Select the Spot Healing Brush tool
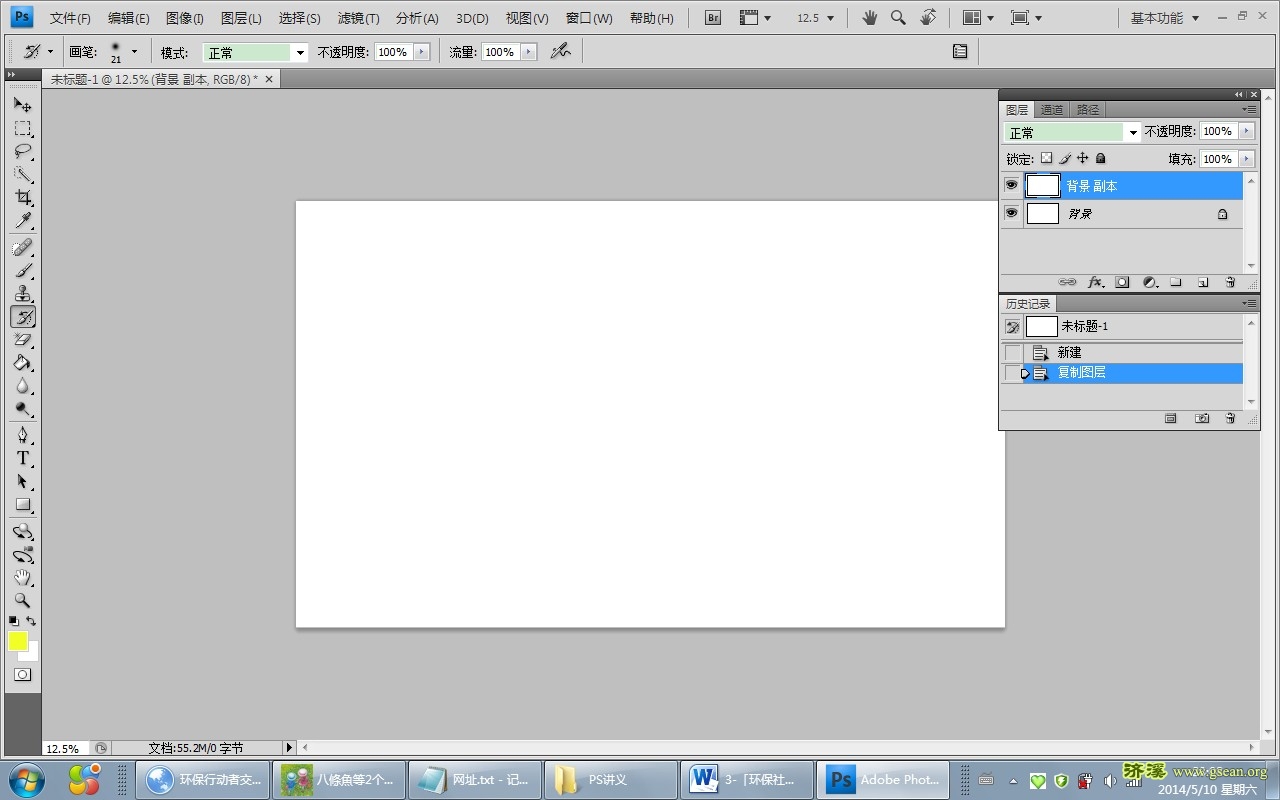Viewport: 1280px width, 800px height. [22, 247]
